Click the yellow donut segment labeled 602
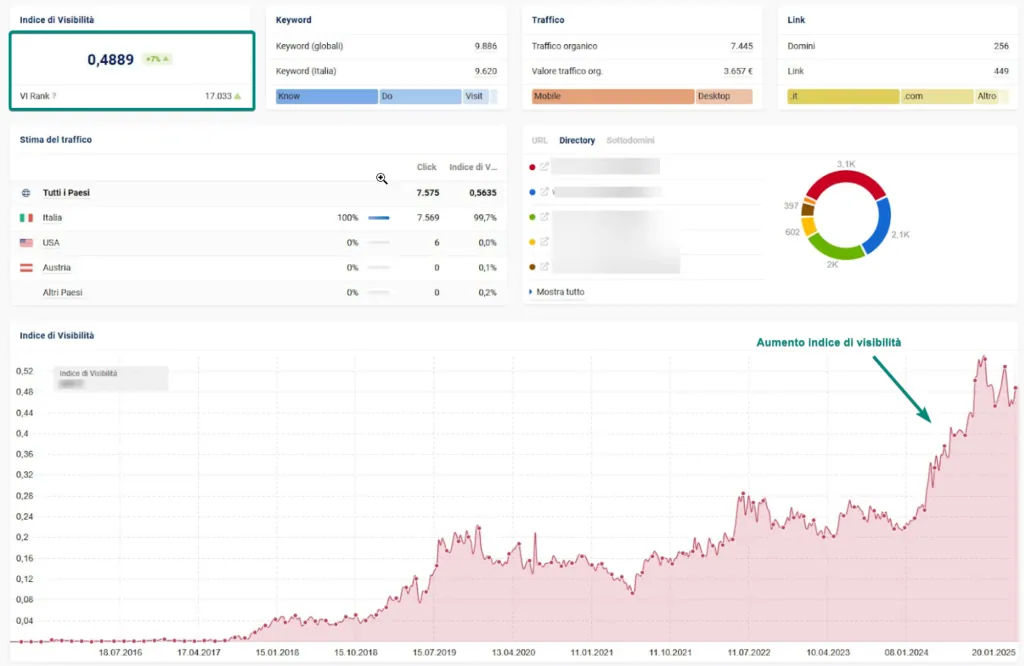Image resolution: width=1024 pixels, height=666 pixels. (x=808, y=226)
